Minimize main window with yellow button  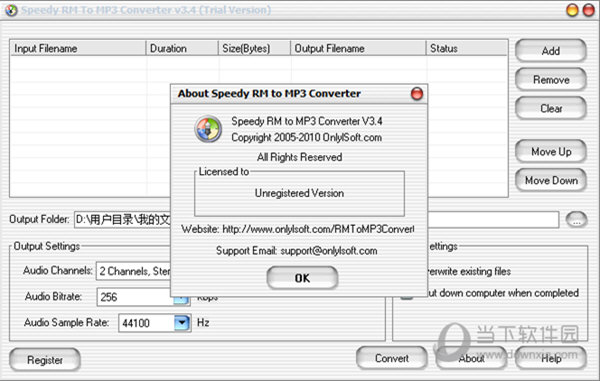(572, 10)
